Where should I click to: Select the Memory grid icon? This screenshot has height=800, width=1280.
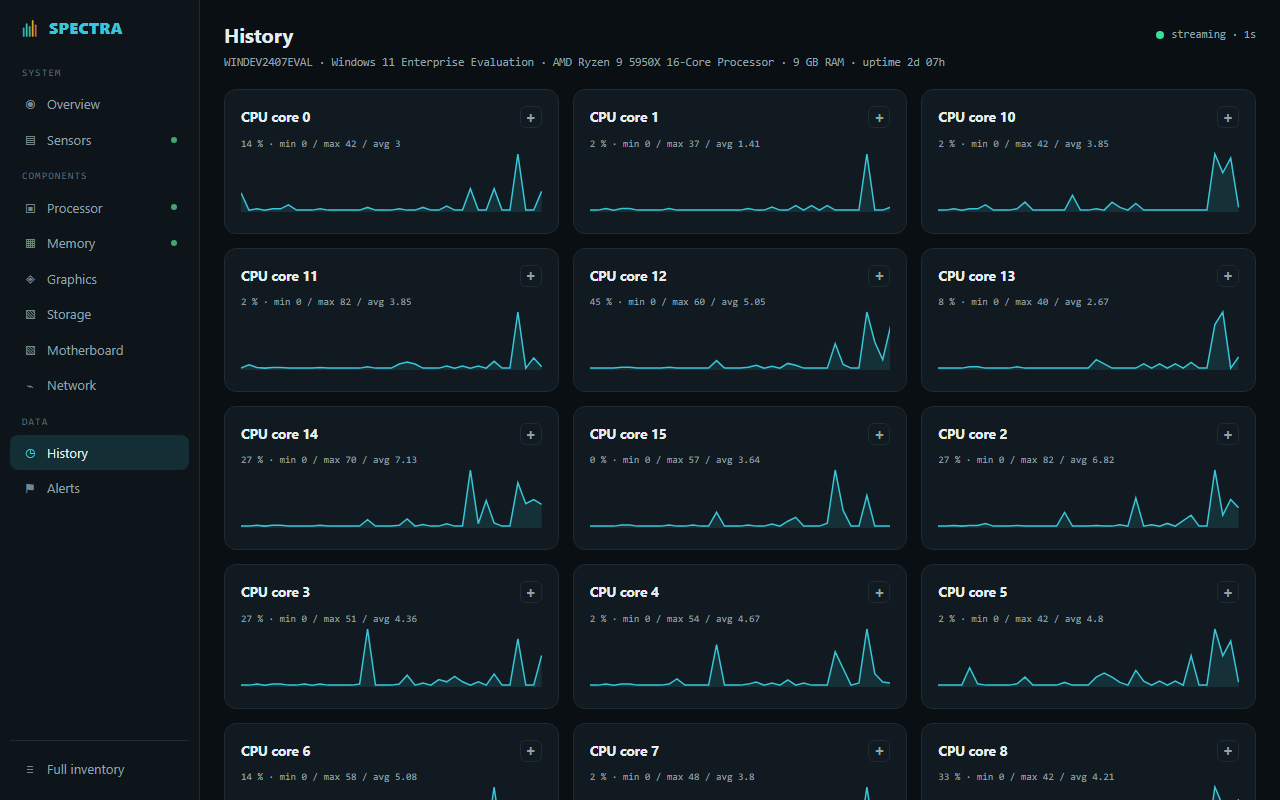click(30, 243)
